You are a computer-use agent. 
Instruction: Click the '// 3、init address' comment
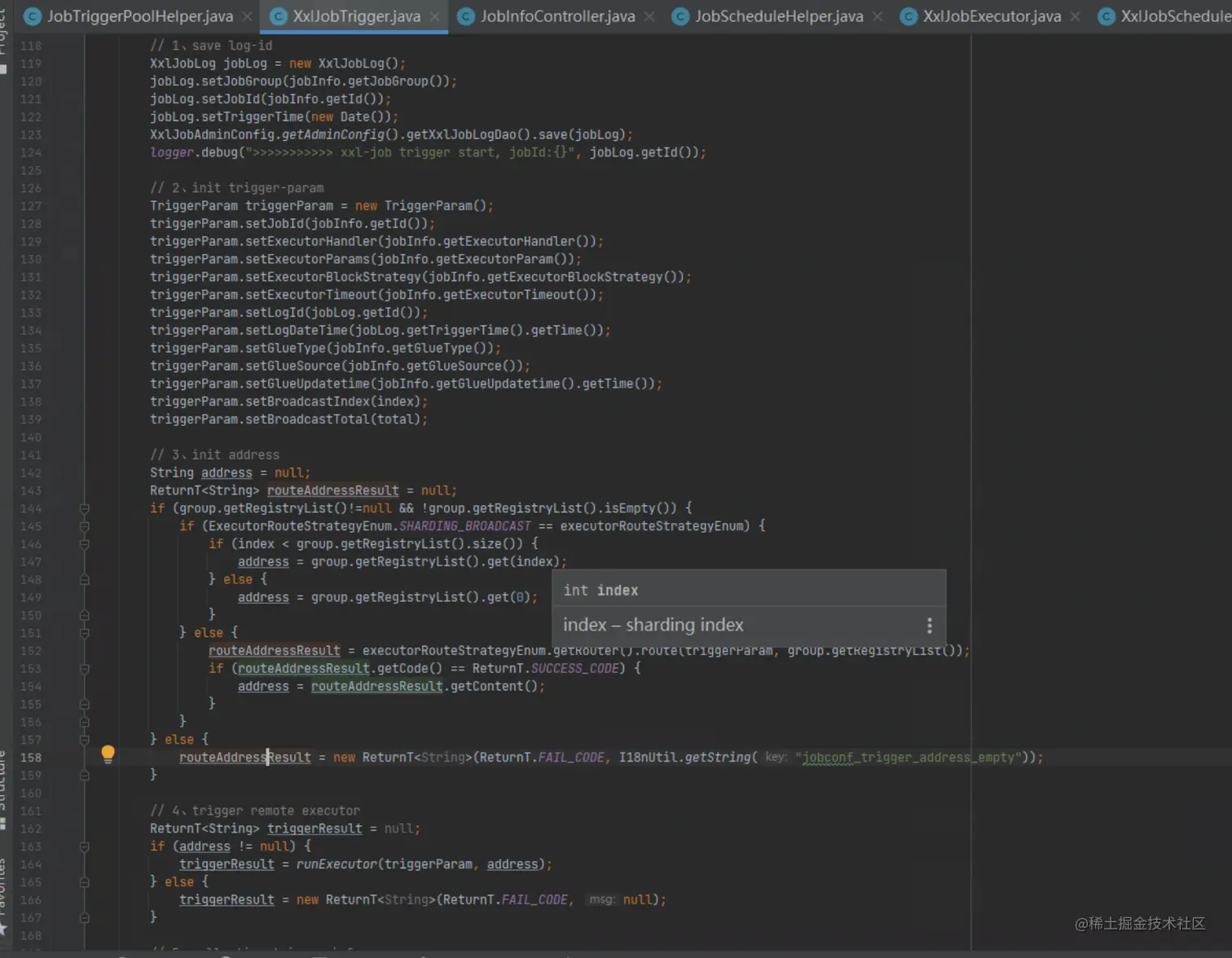214,455
